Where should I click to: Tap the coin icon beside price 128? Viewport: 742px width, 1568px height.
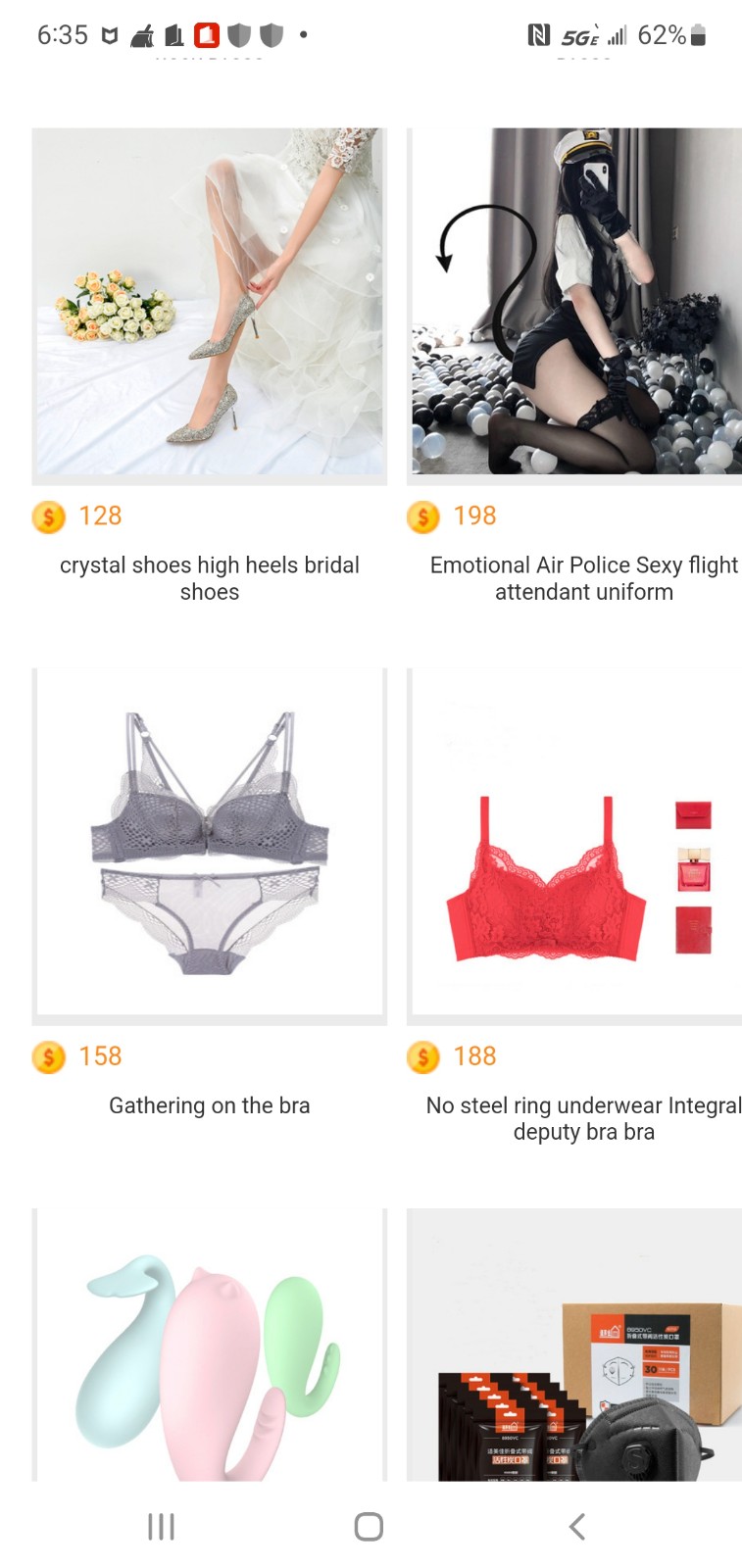click(48, 516)
